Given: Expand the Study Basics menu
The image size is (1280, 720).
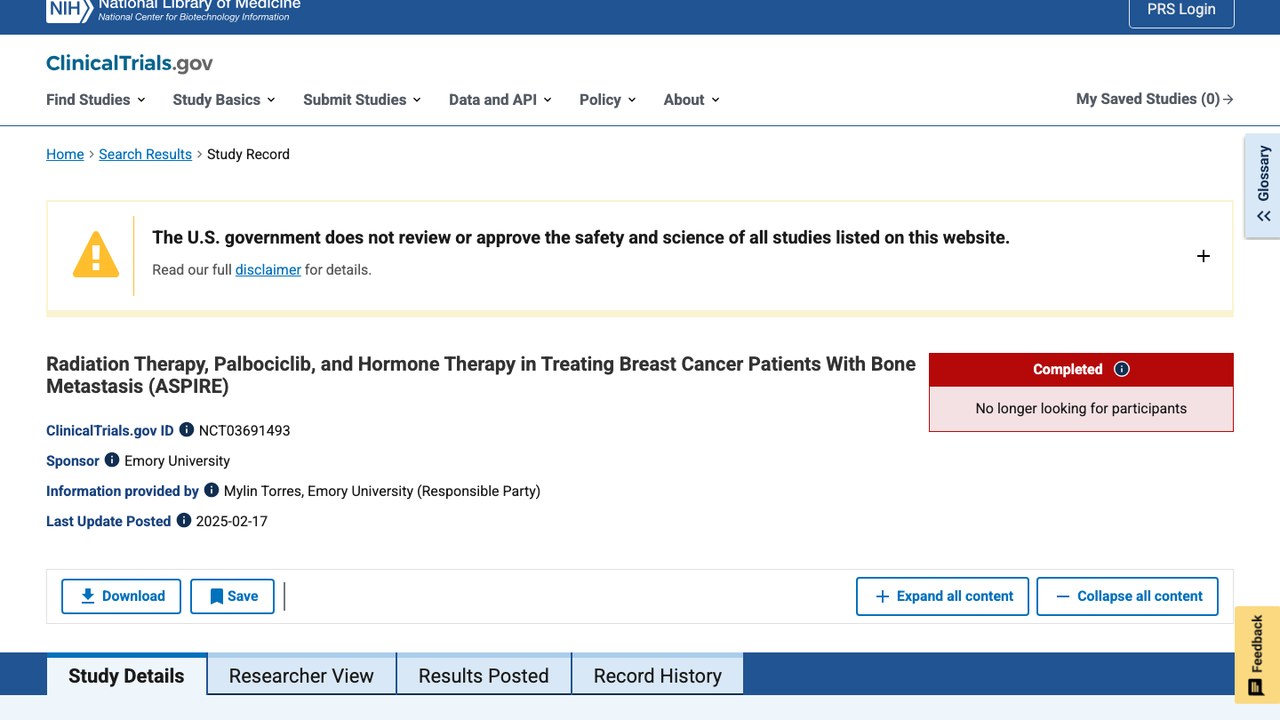Looking at the screenshot, I should click(x=224, y=99).
